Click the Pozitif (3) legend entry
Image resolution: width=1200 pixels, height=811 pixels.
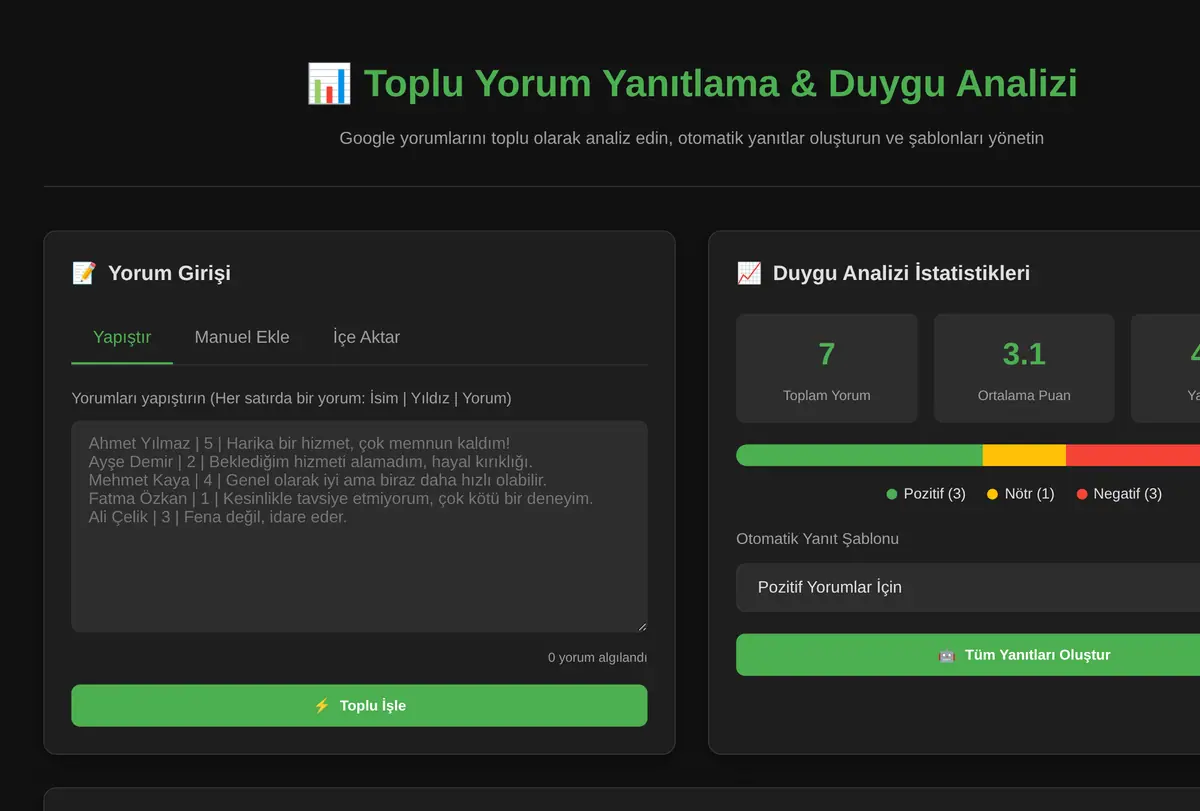point(926,494)
